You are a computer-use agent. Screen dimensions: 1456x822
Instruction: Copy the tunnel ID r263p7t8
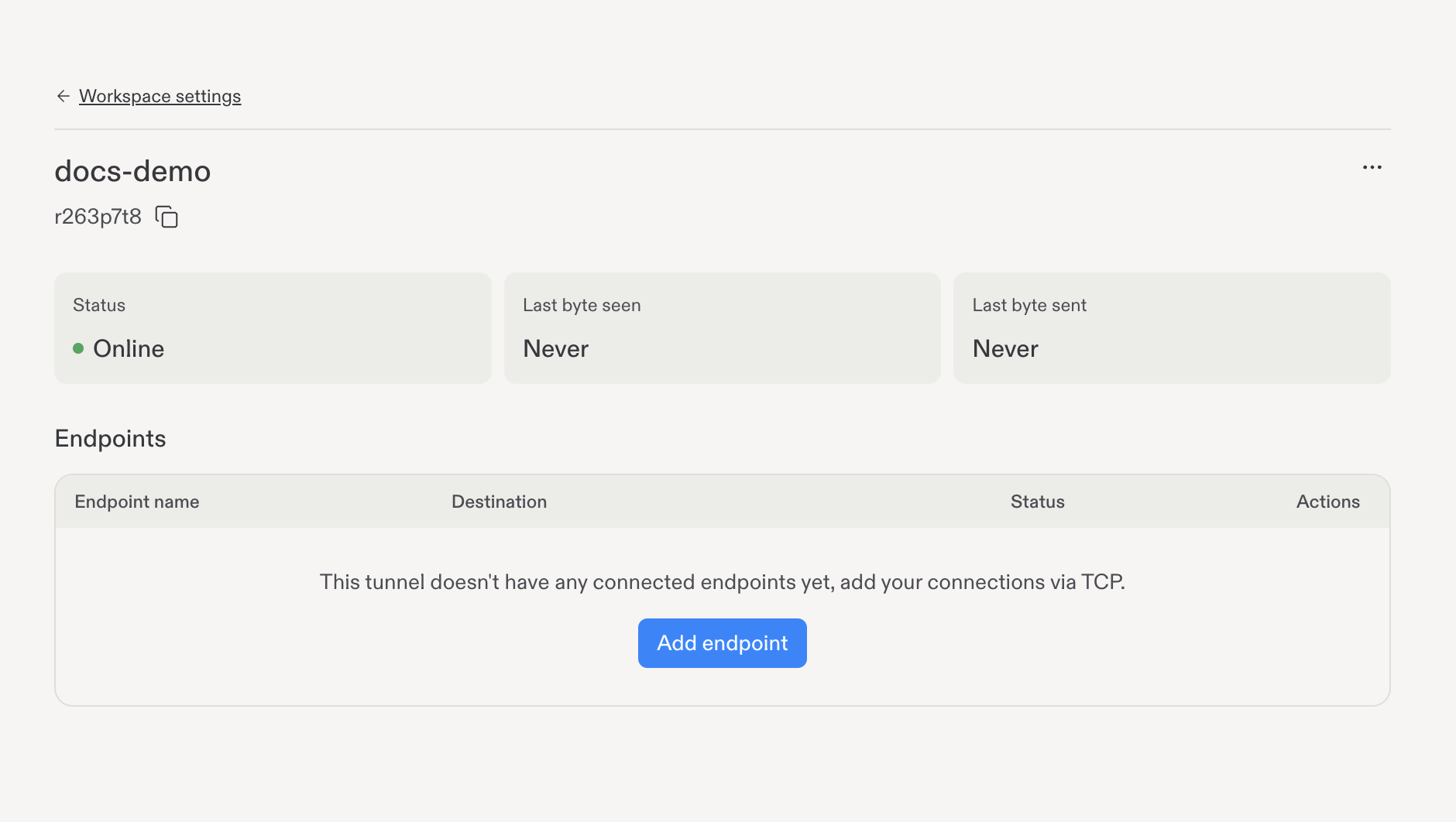(167, 217)
